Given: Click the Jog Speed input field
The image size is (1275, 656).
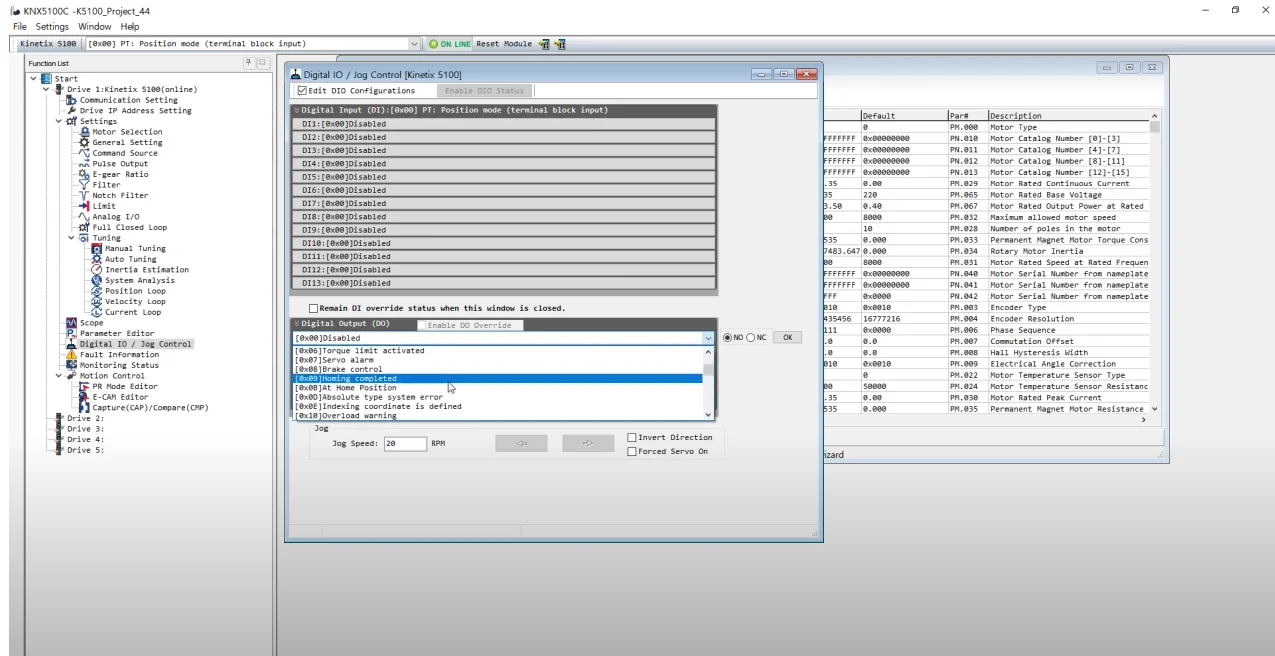Looking at the screenshot, I should click(x=405, y=443).
